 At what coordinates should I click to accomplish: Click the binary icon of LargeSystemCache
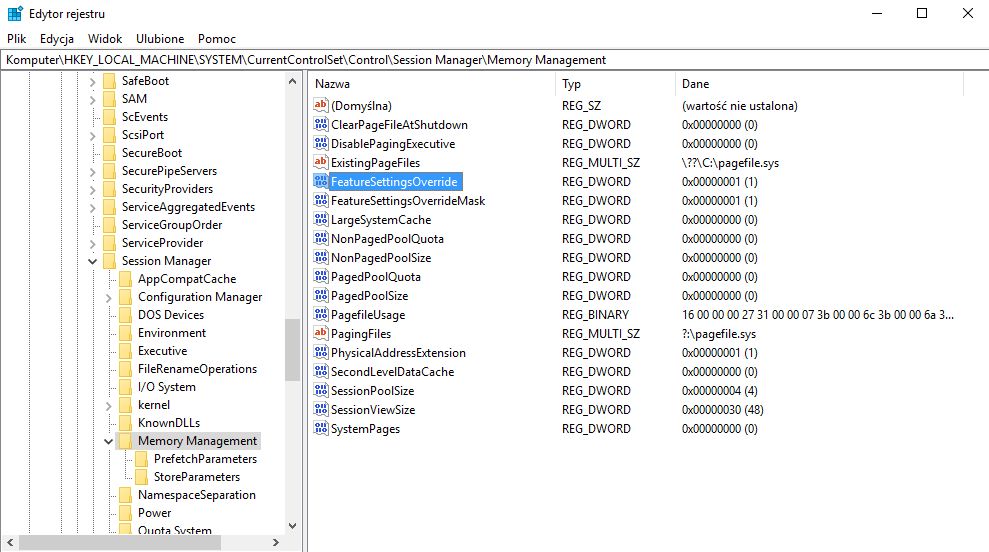point(320,220)
